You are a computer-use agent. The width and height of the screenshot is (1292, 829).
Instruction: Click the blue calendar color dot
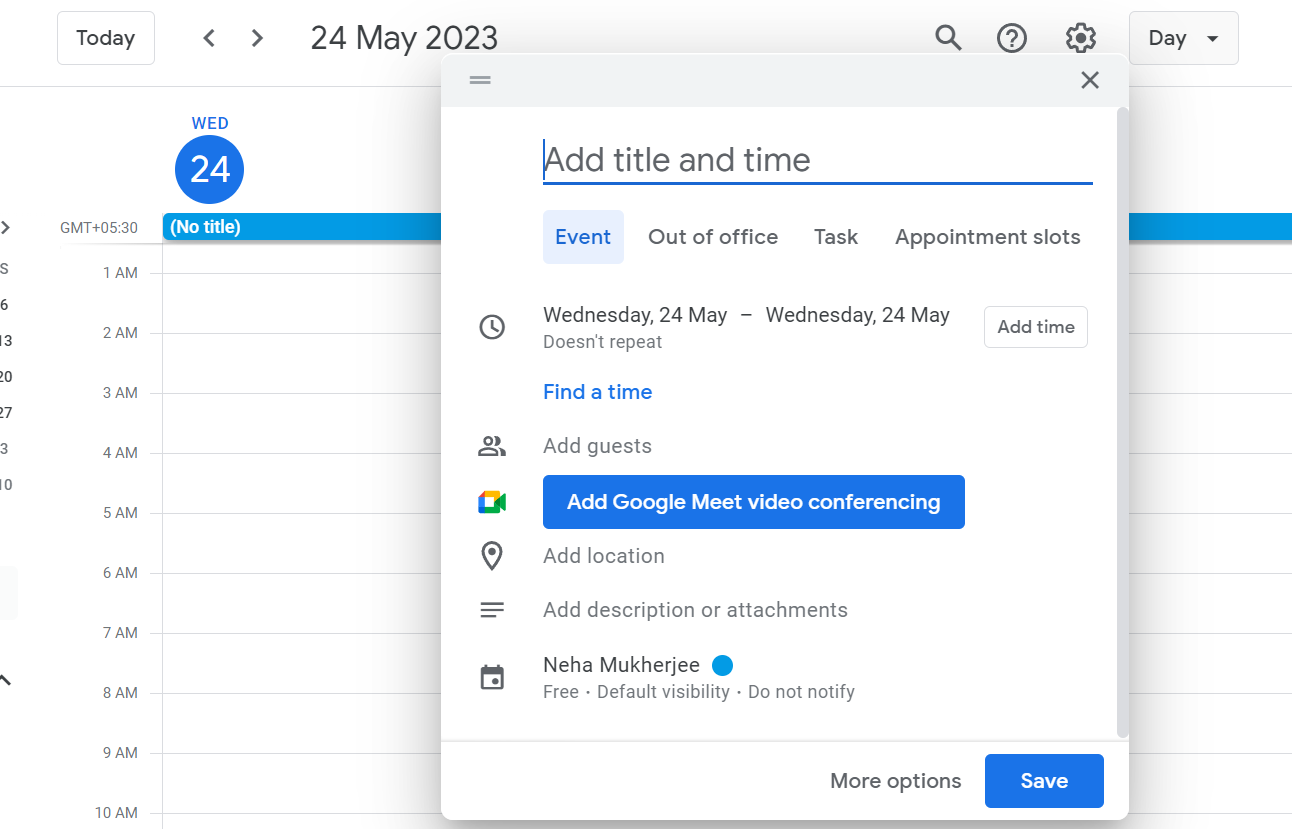pos(723,665)
